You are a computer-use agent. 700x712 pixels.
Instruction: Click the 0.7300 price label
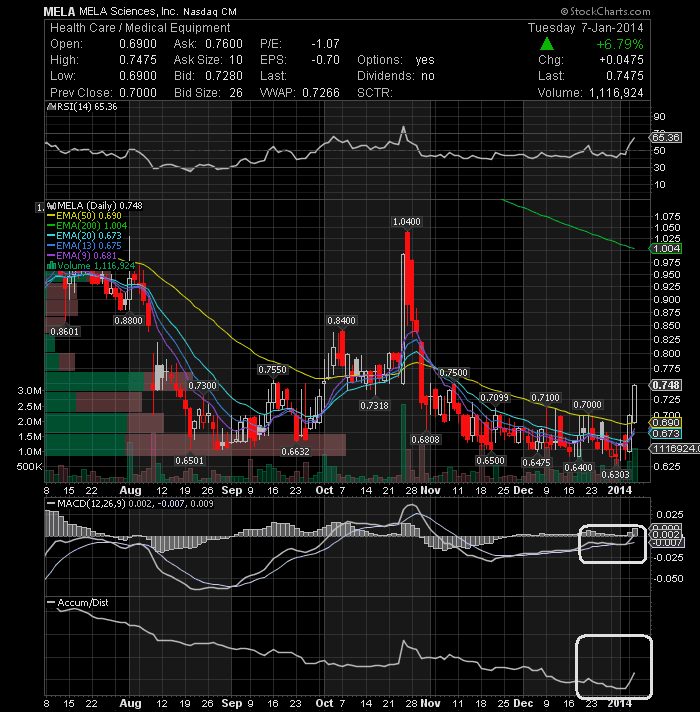click(x=202, y=386)
